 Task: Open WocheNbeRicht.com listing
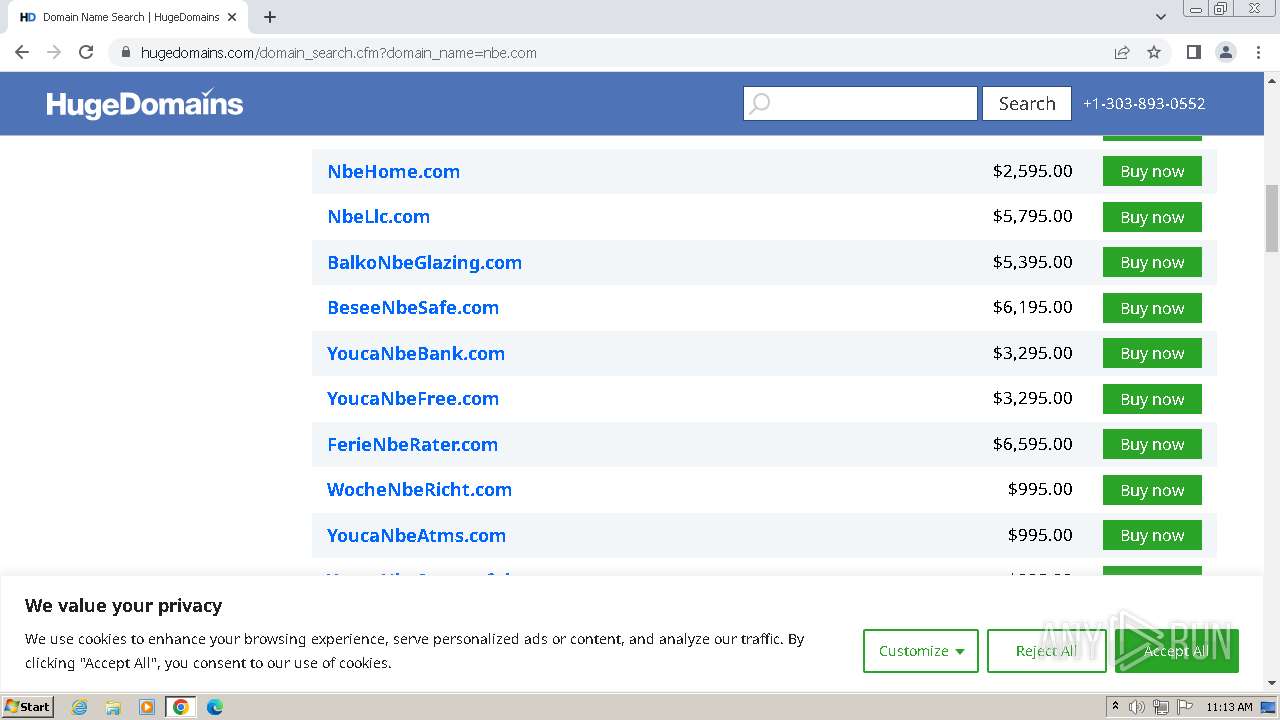pyautogui.click(x=419, y=489)
